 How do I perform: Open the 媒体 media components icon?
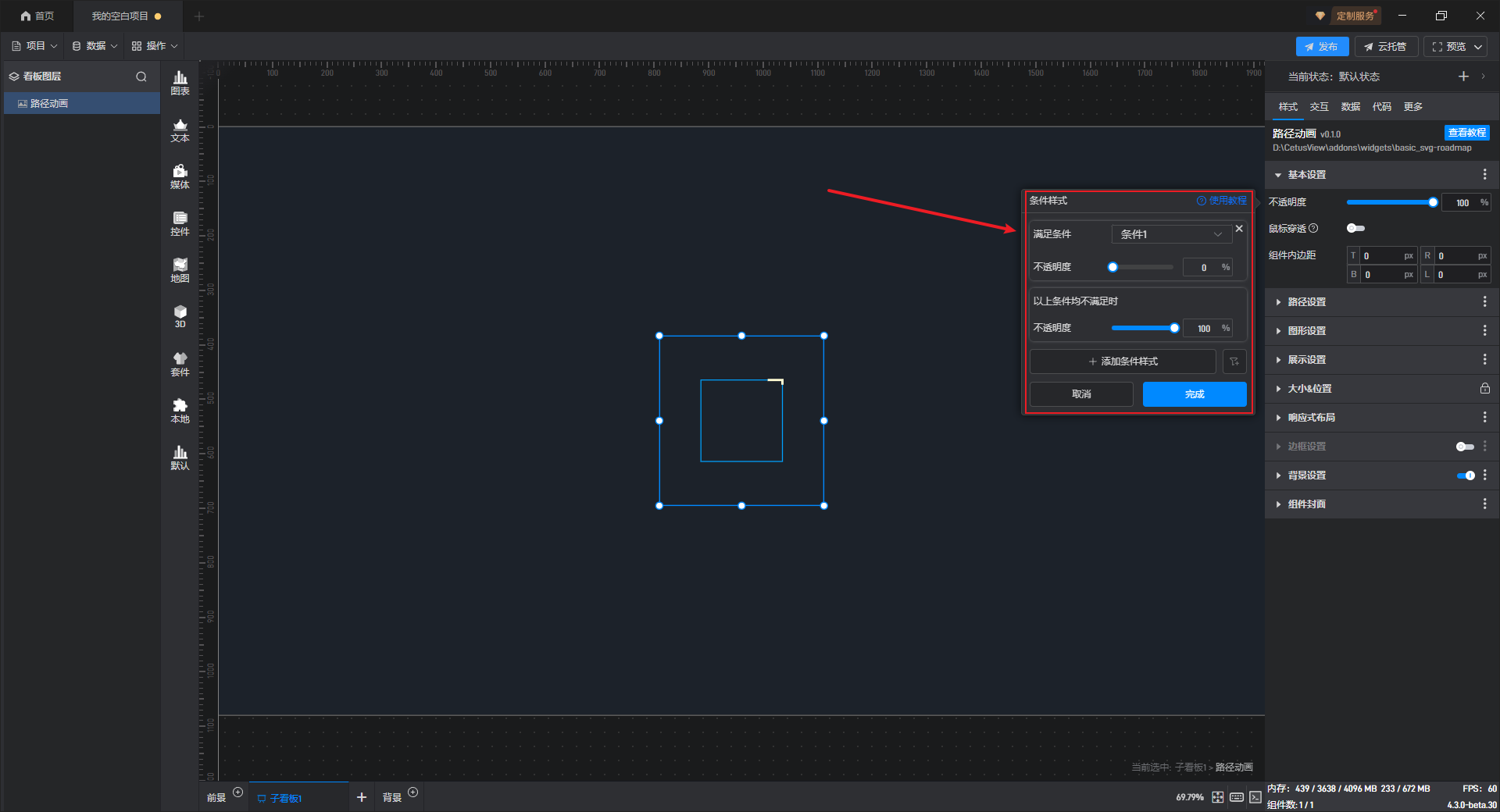coord(180,176)
